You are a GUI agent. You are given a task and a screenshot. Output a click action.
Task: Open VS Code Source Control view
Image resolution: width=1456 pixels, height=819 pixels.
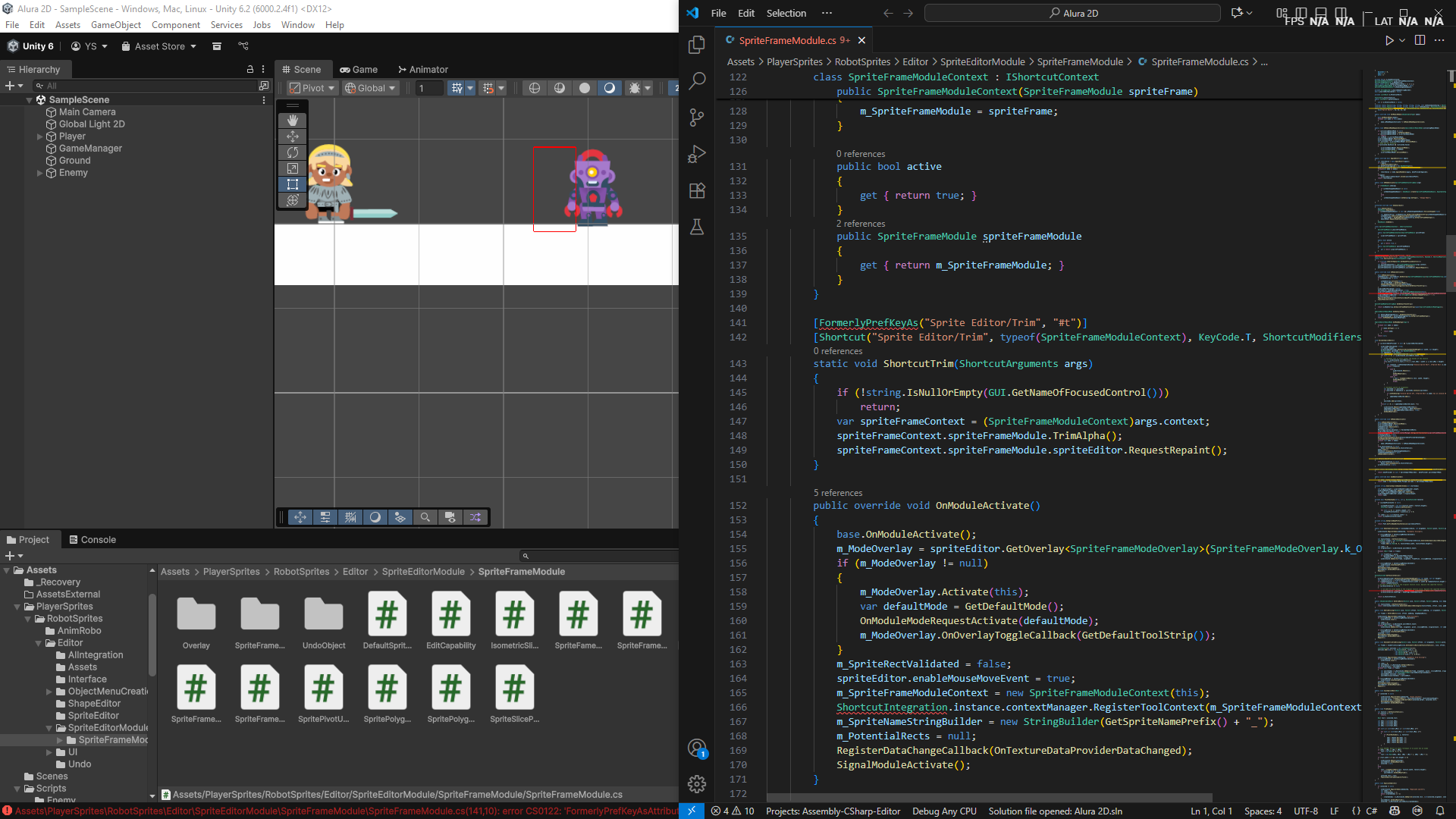(x=697, y=117)
